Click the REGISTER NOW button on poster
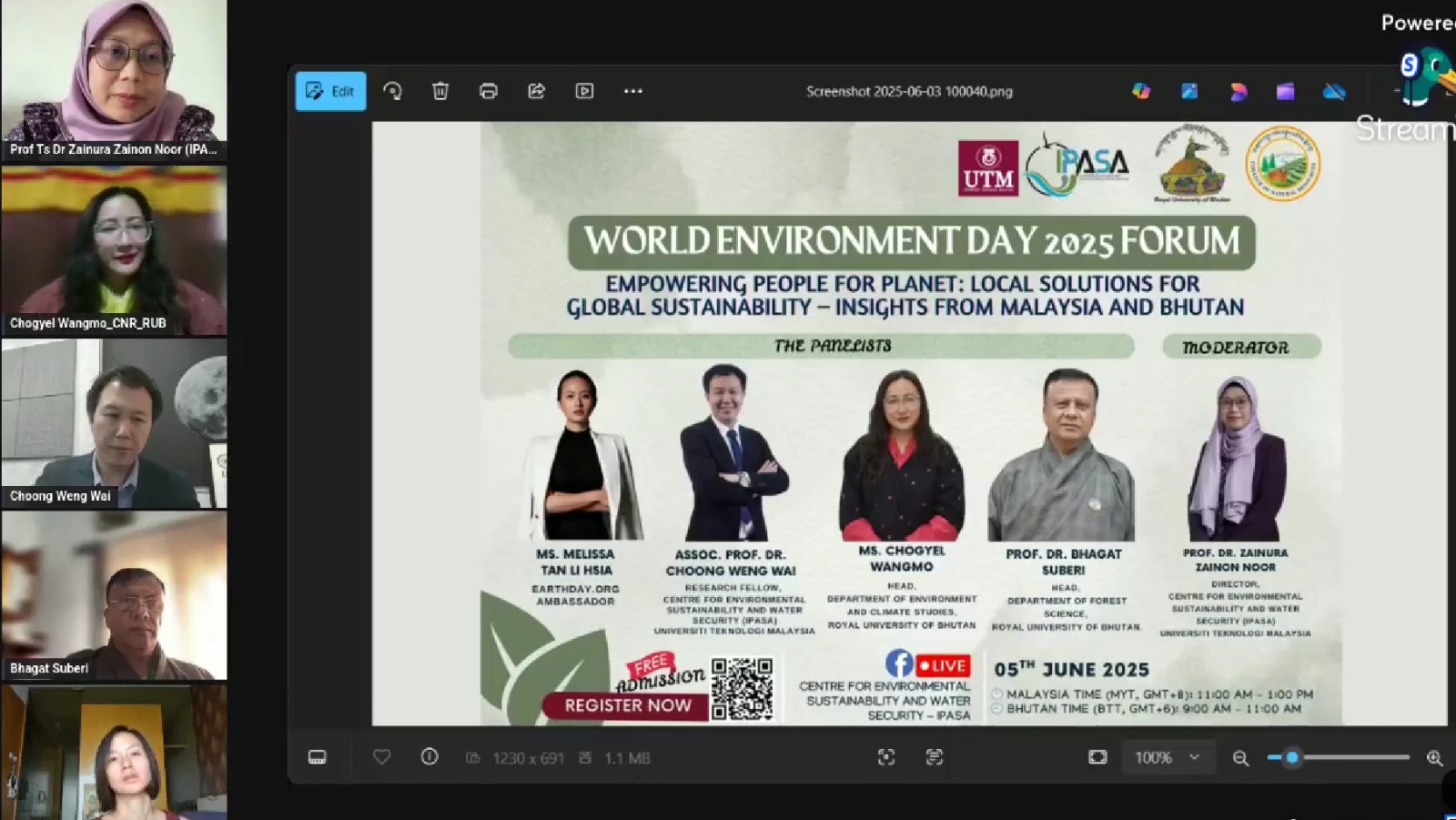Viewport: 1456px width, 820px height. click(627, 705)
